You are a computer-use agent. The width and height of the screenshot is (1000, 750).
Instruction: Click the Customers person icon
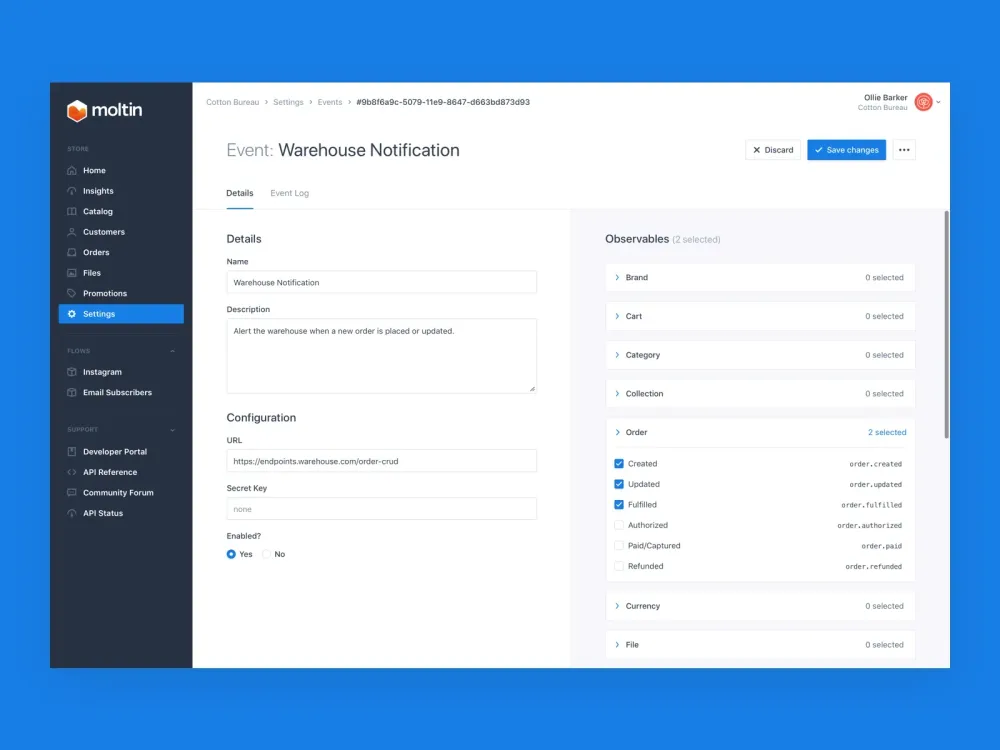pos(71,232)
